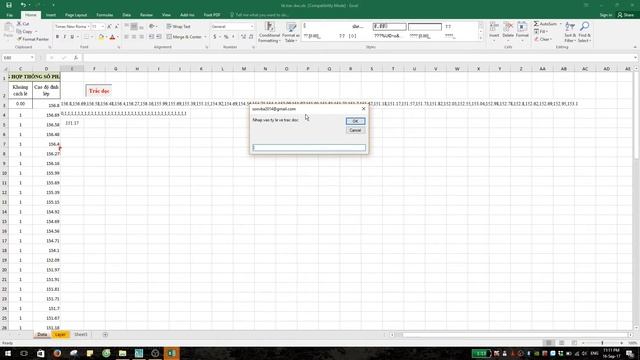The width and height of the screenshot is (640, 360).
Task: Activate the Format Painter
Action: click(33, 39)
